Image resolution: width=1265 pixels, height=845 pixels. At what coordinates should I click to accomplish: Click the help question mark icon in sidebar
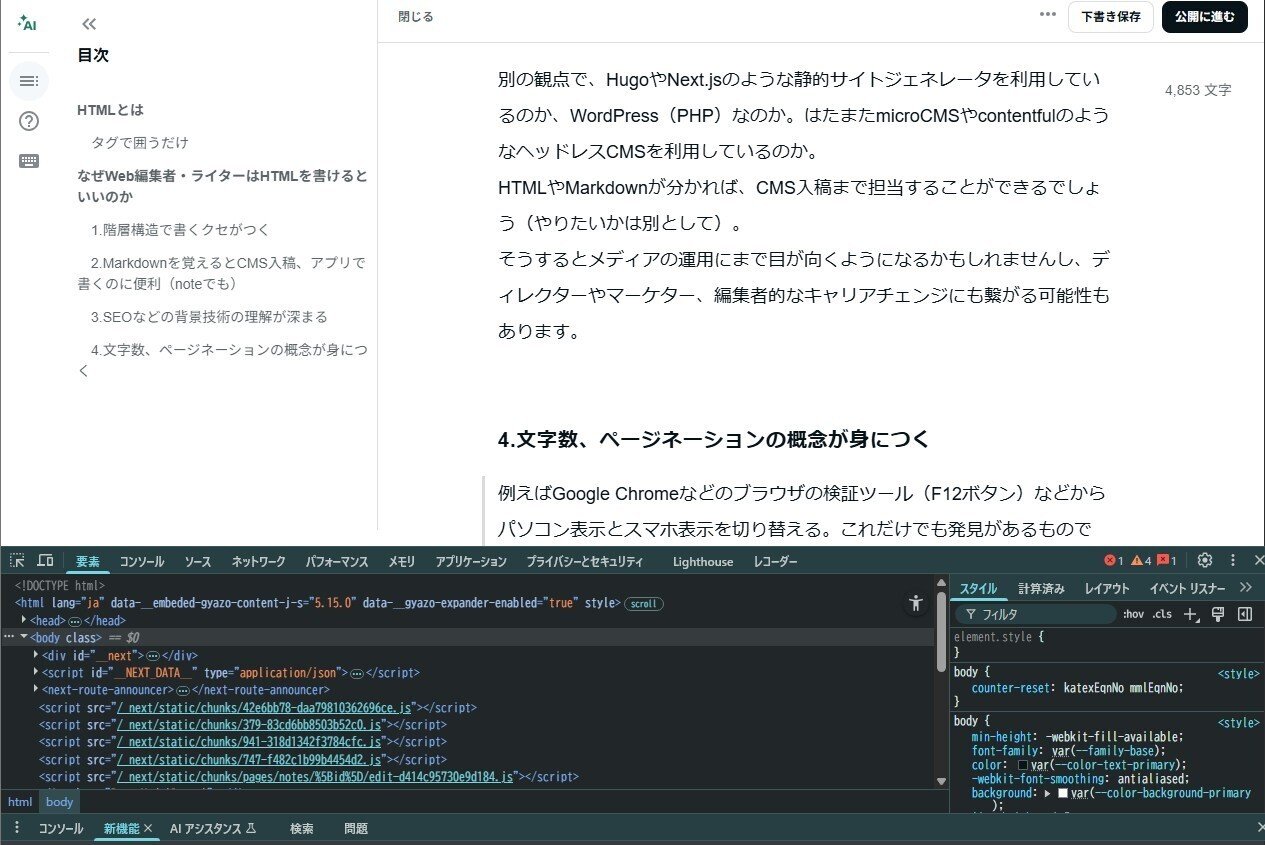click(x=29, y=121)
